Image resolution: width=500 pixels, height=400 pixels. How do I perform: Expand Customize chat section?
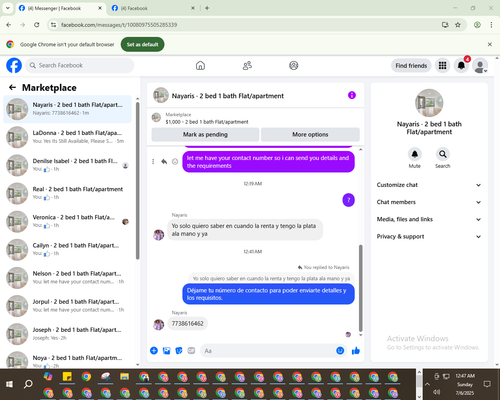click(x=429, y=185)
